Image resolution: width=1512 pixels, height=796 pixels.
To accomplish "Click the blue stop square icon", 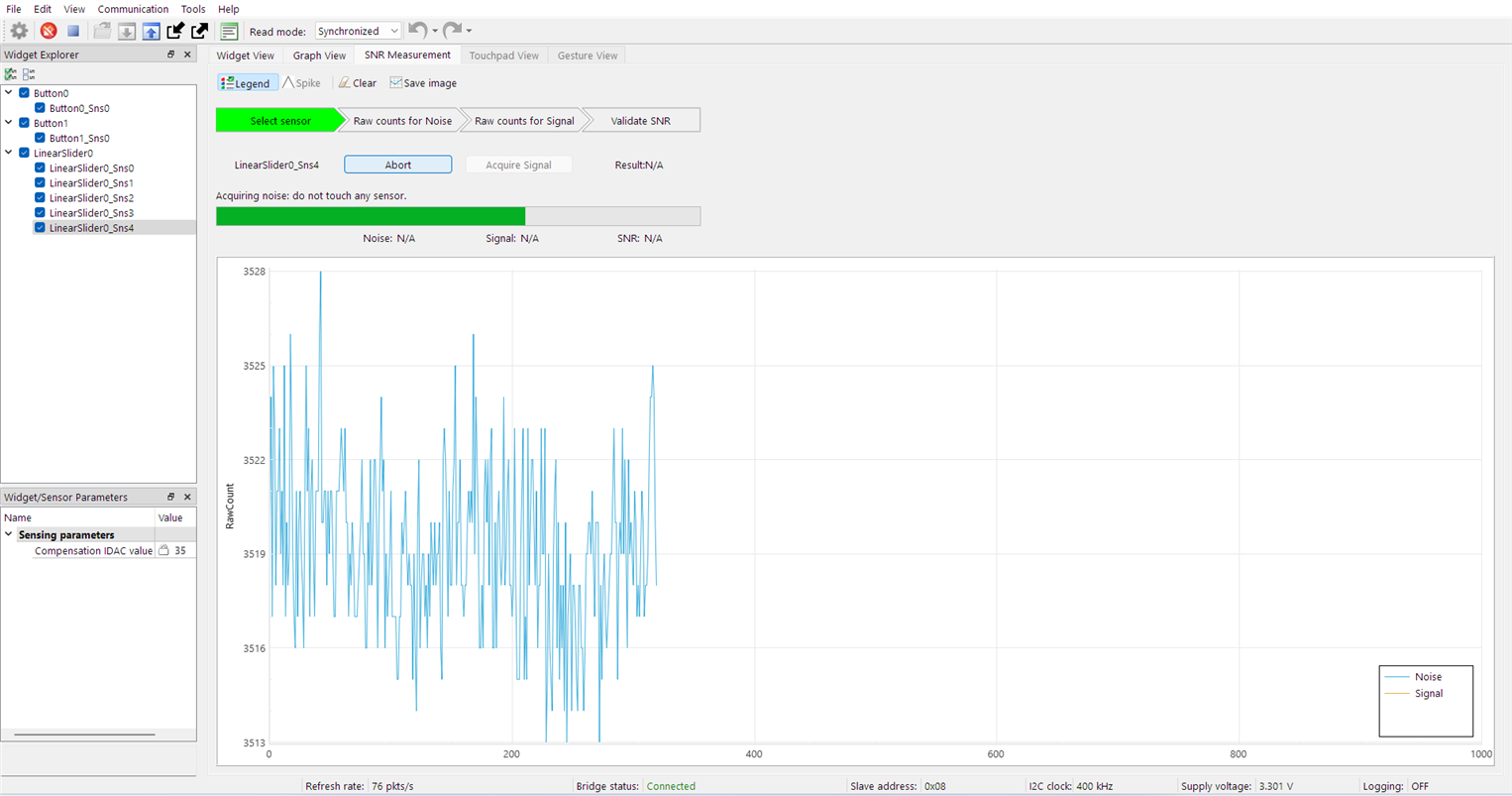I will 73,31.
